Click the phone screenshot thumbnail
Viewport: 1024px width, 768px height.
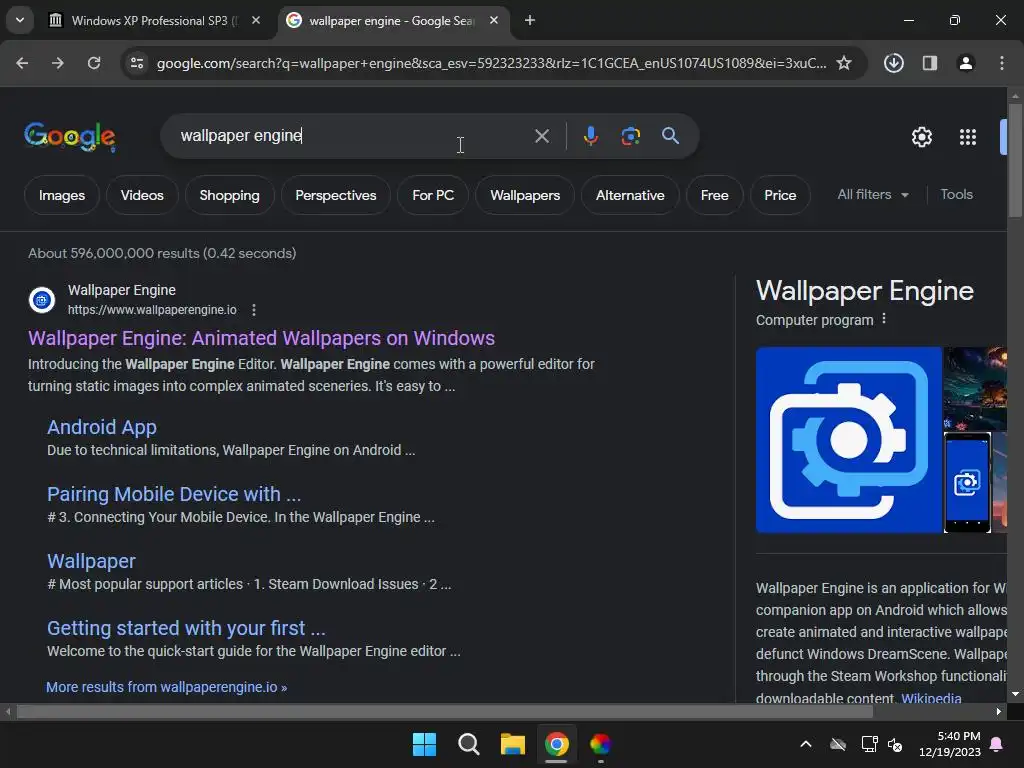tap(967, 483)
